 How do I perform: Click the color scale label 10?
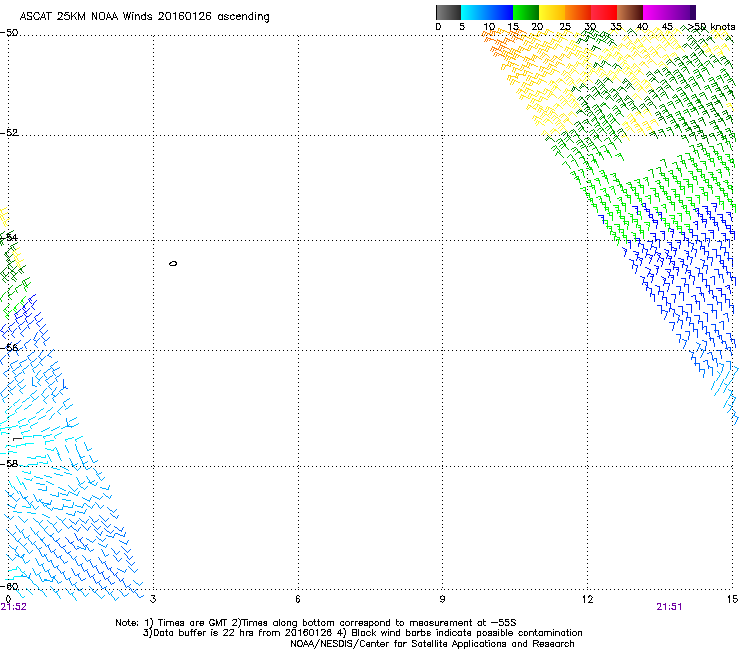coord(489,27)
